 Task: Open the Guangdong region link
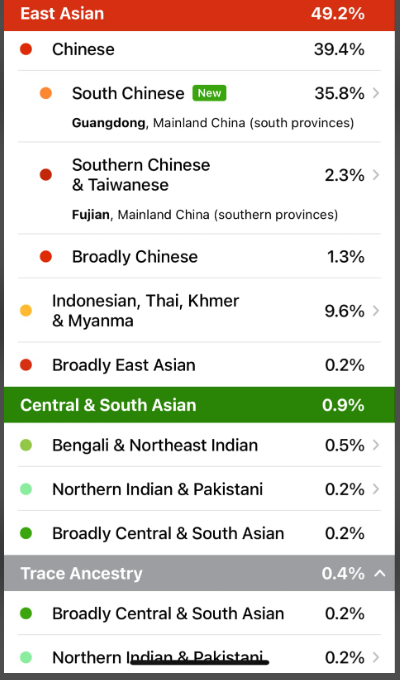108,123
